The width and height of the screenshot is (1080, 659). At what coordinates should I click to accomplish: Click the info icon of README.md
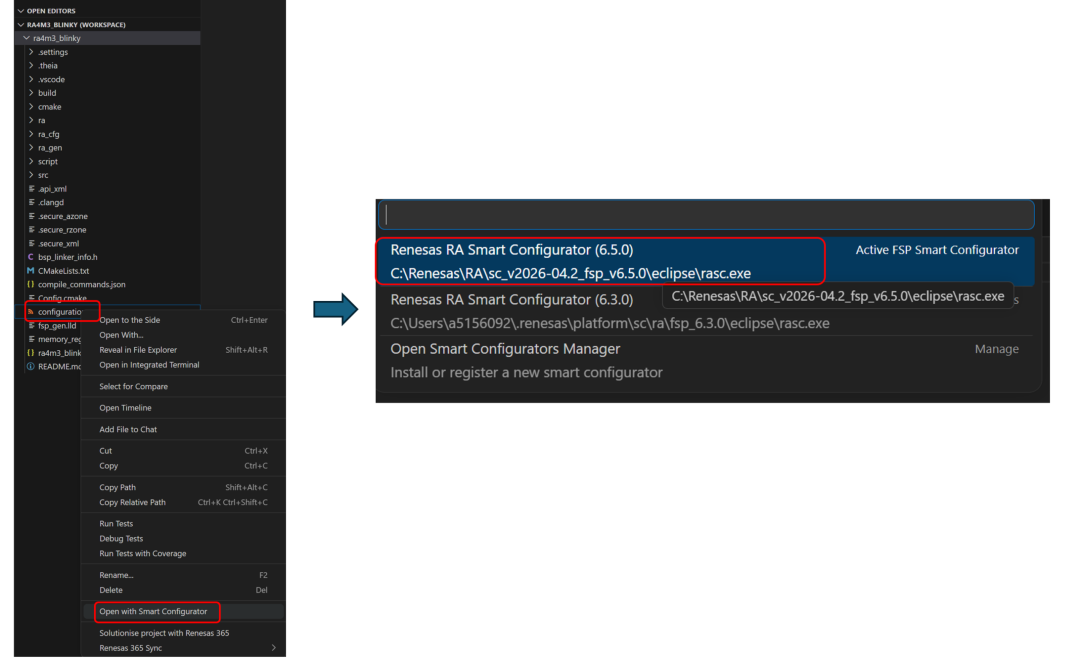(x=30, y=366)
